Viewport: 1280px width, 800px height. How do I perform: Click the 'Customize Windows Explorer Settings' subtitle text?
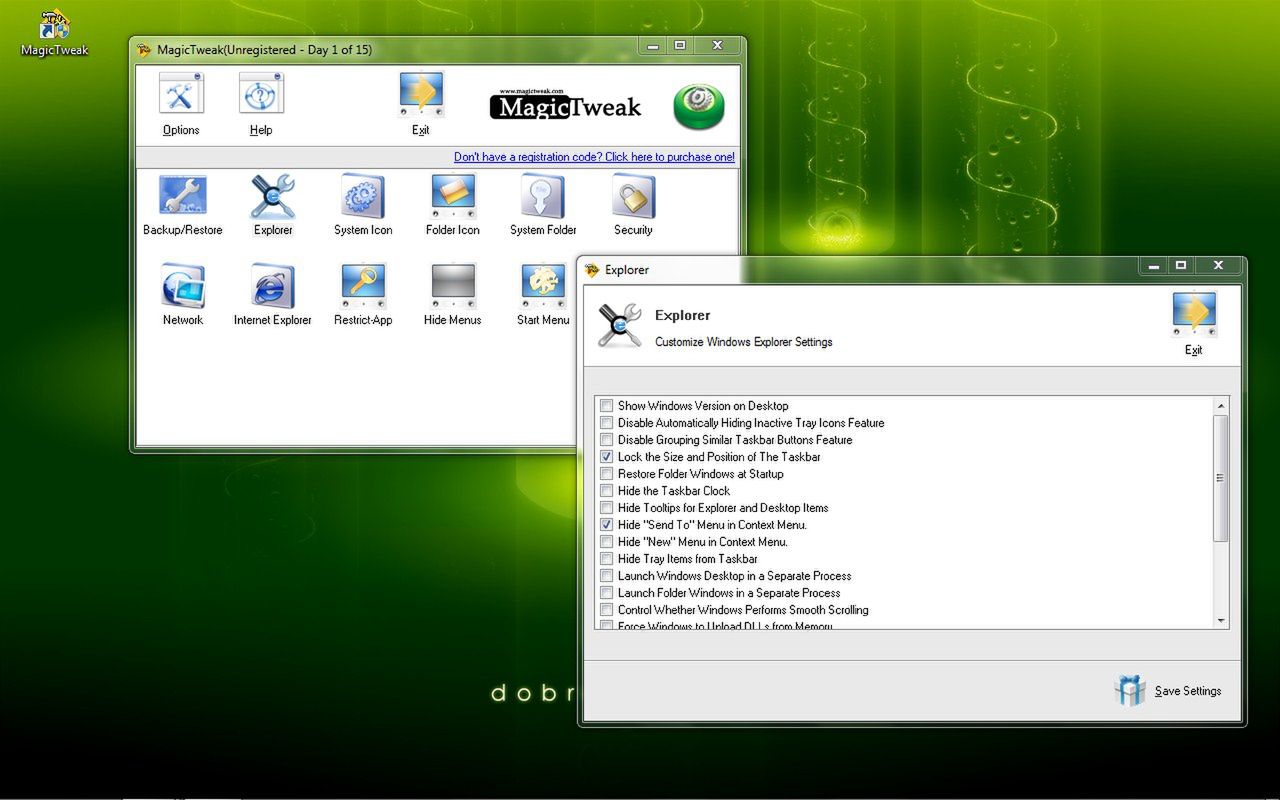point(744,342)
